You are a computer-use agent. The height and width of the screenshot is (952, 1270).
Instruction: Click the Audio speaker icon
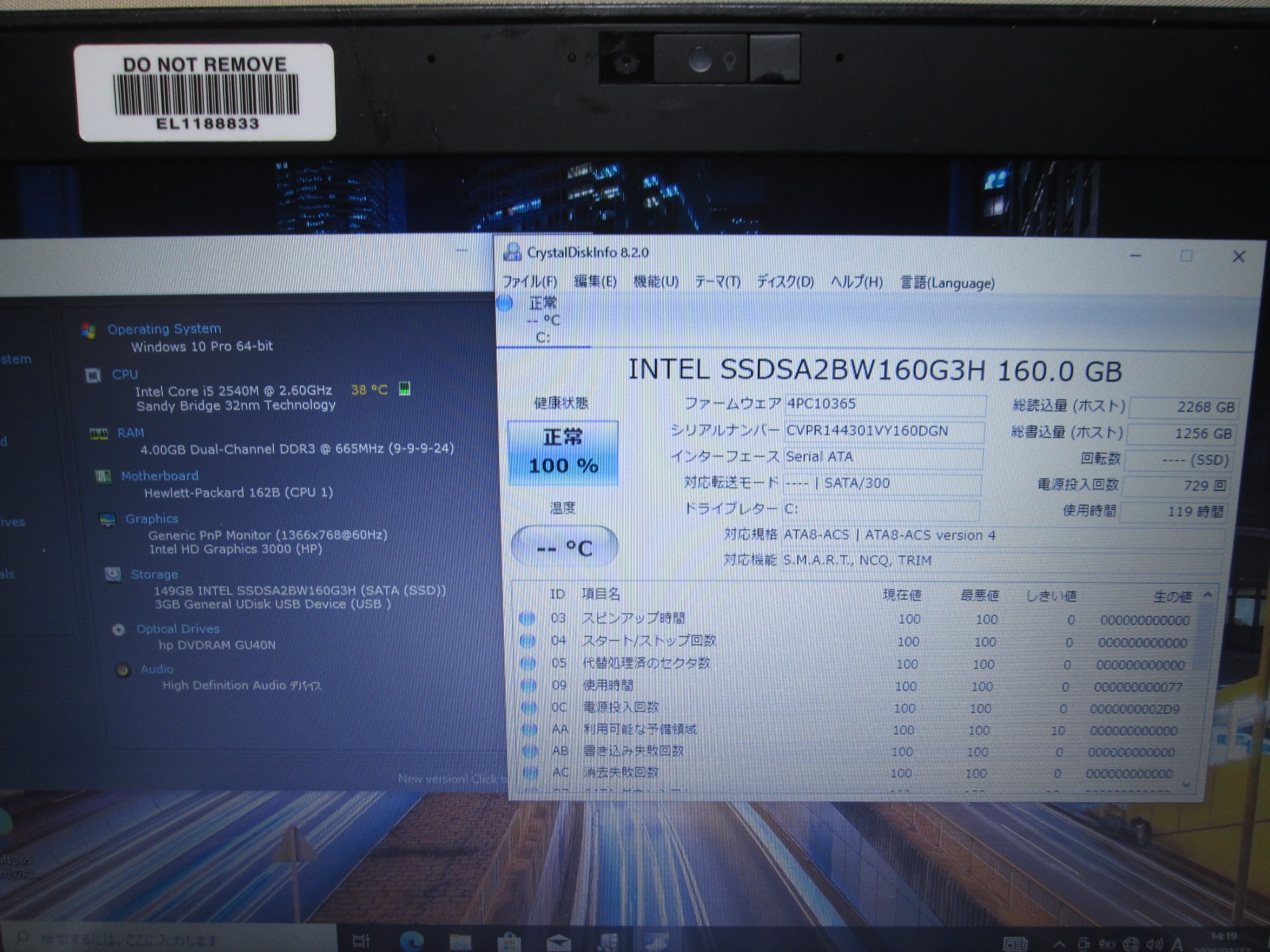tap(123, 670)
